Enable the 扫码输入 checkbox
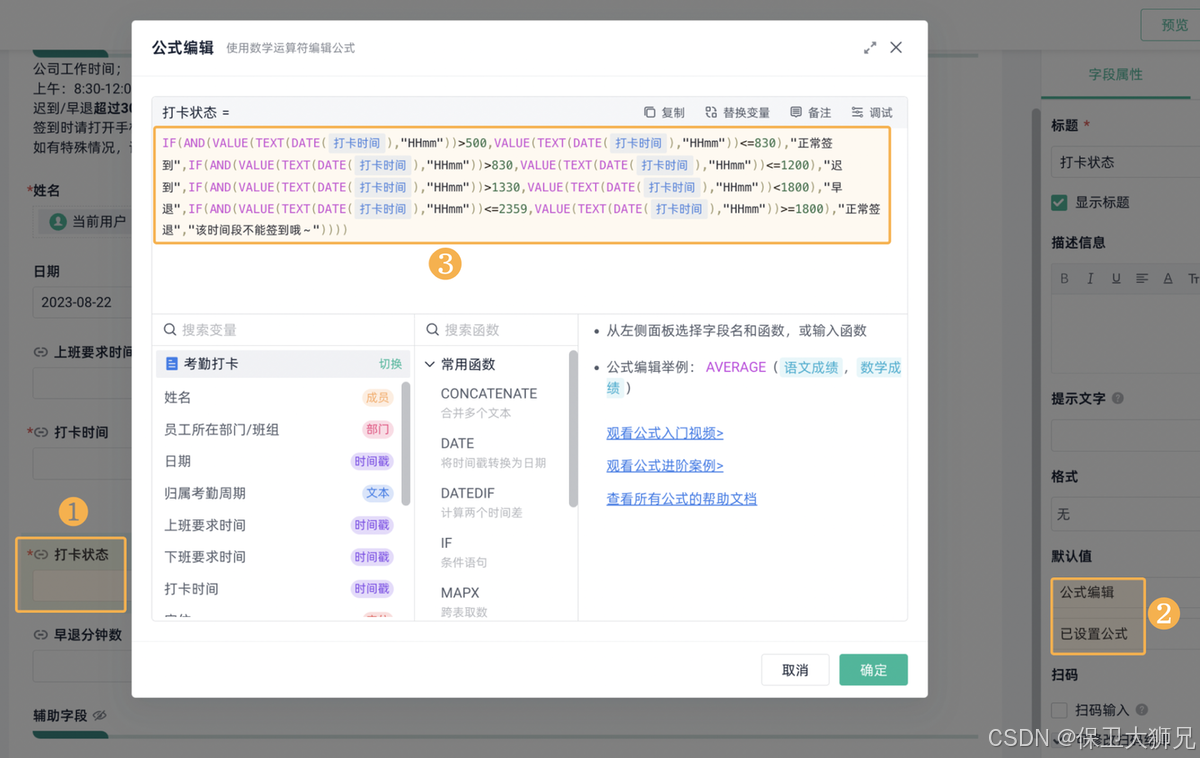This screenshot has width=1200, height=758. [1059, 710]
